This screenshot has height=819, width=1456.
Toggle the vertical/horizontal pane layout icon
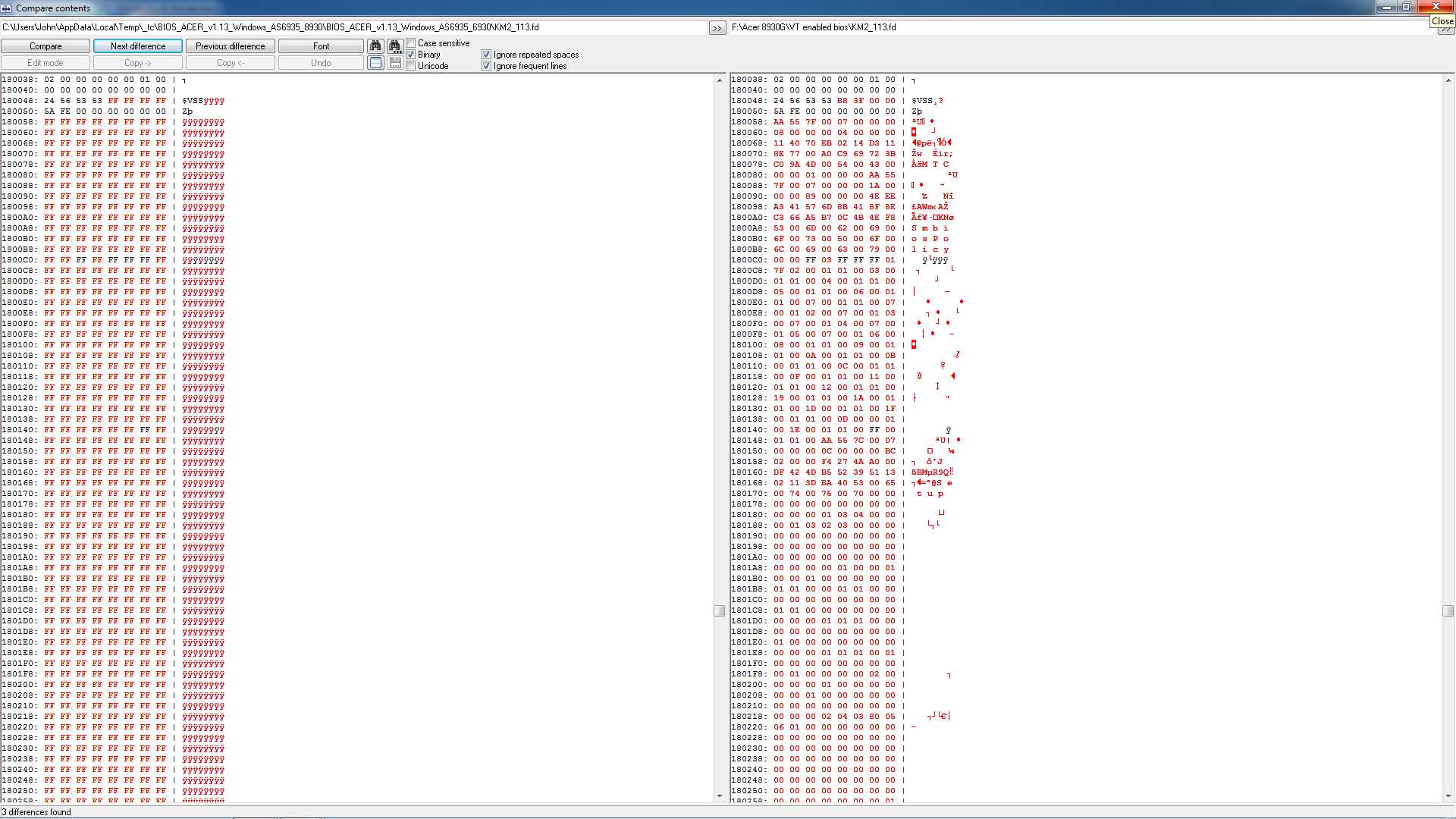[x=375, y=63]
